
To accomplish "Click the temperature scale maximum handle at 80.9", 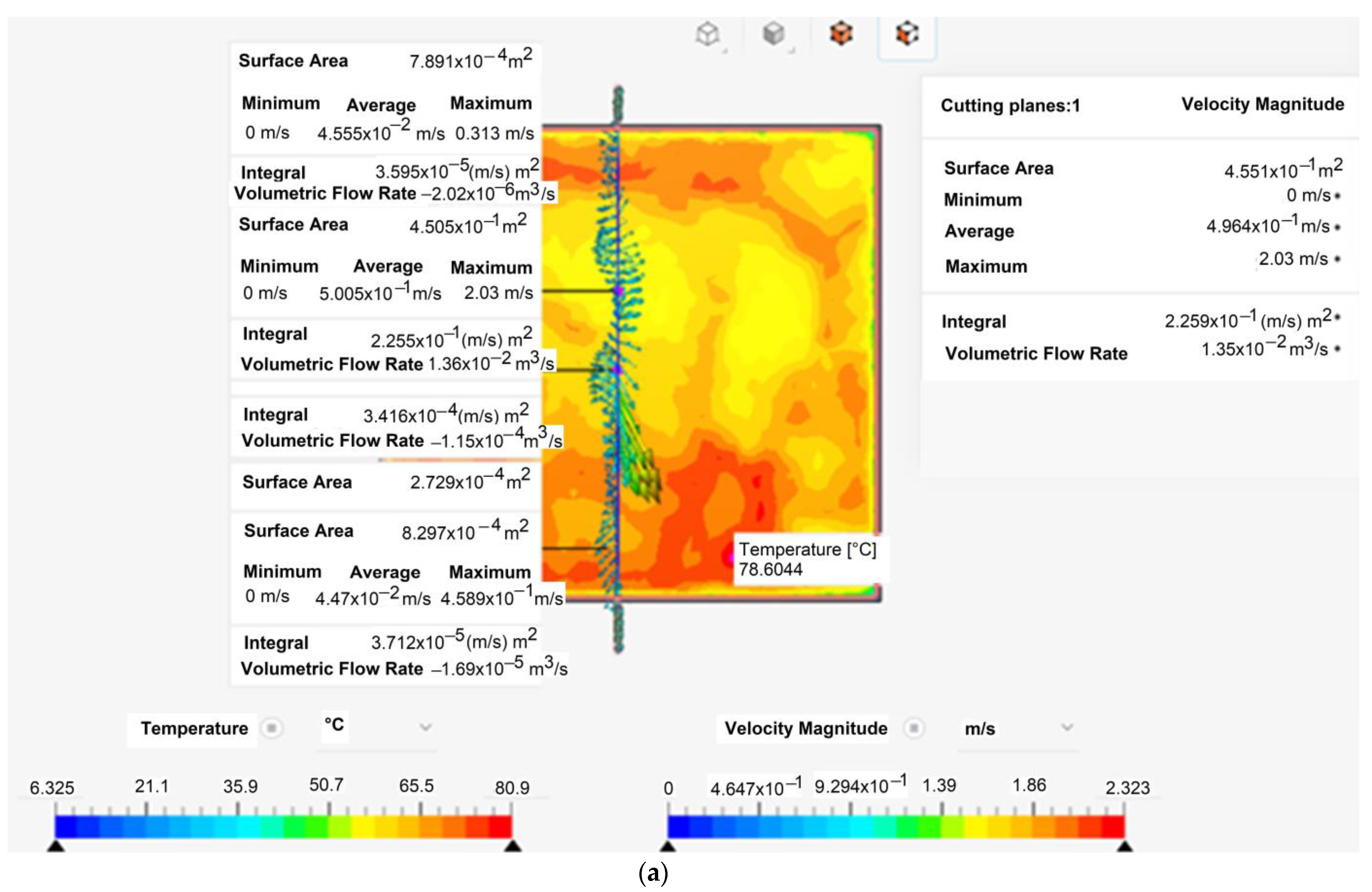I will coord(512,846).
